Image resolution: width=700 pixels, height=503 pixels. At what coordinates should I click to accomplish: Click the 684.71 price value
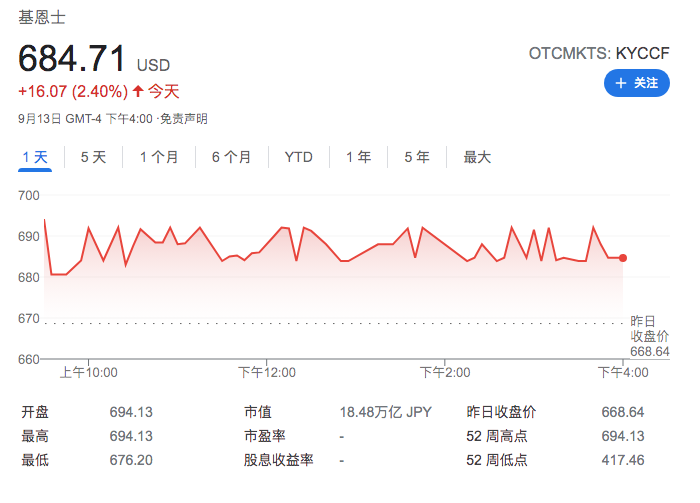(72, 58)
